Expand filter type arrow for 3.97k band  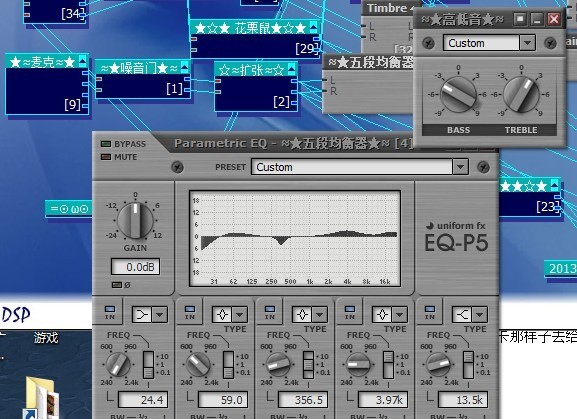click(x=400, y=315)
